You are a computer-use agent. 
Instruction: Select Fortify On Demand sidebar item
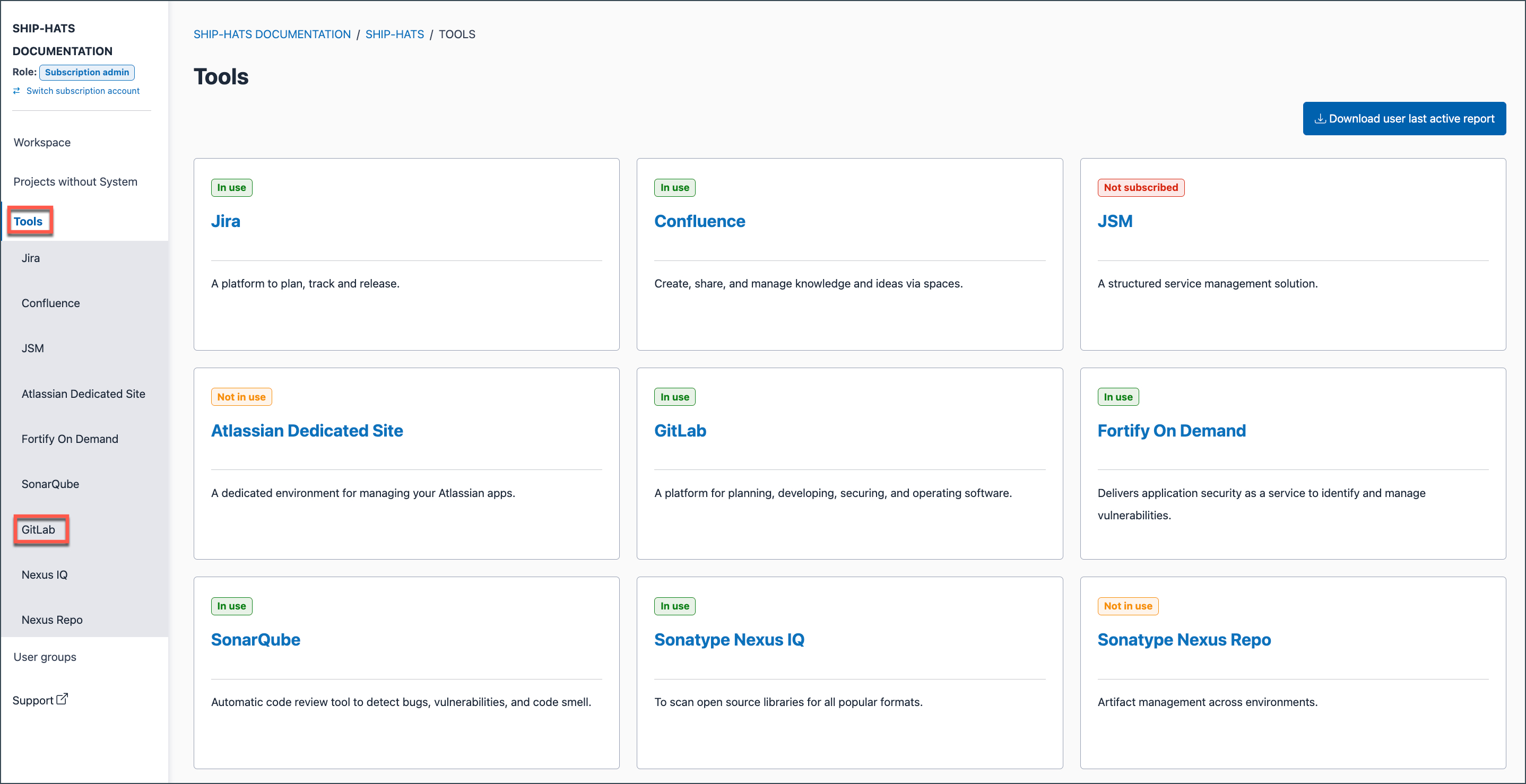pos(70,439)
